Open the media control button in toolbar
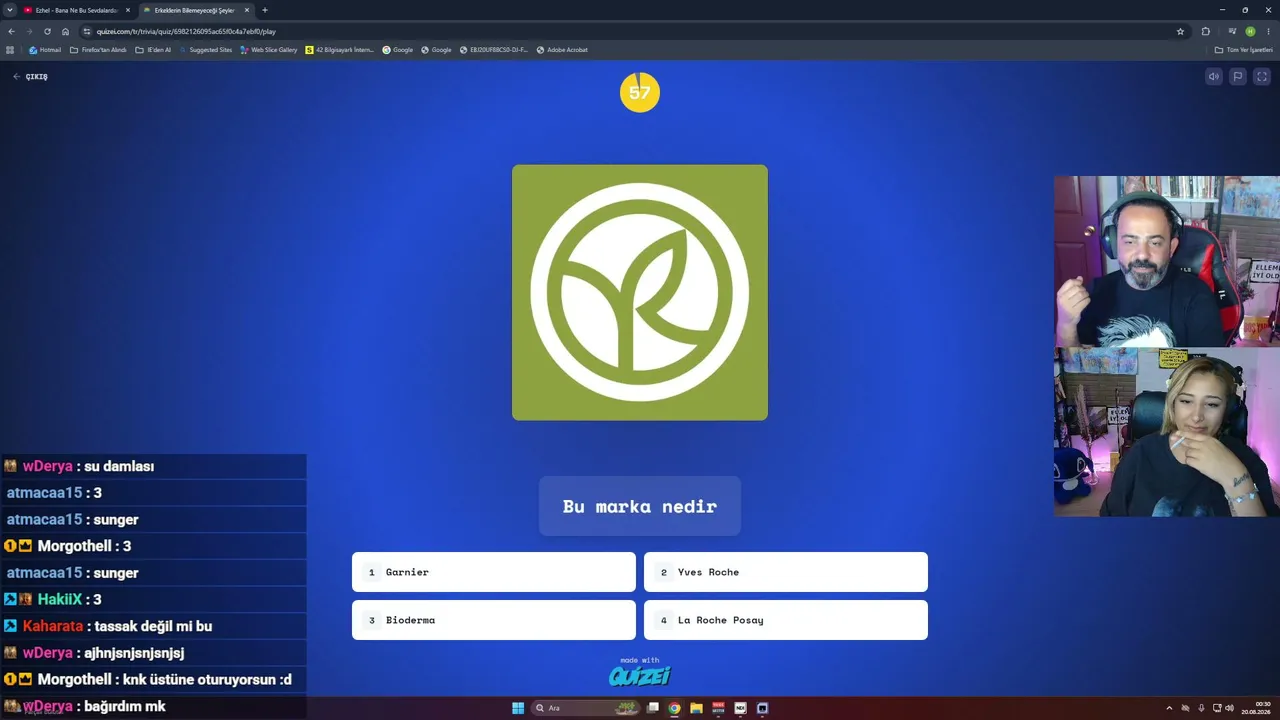The height and width of the screenshot is (720, 1280). (1232, 31)
